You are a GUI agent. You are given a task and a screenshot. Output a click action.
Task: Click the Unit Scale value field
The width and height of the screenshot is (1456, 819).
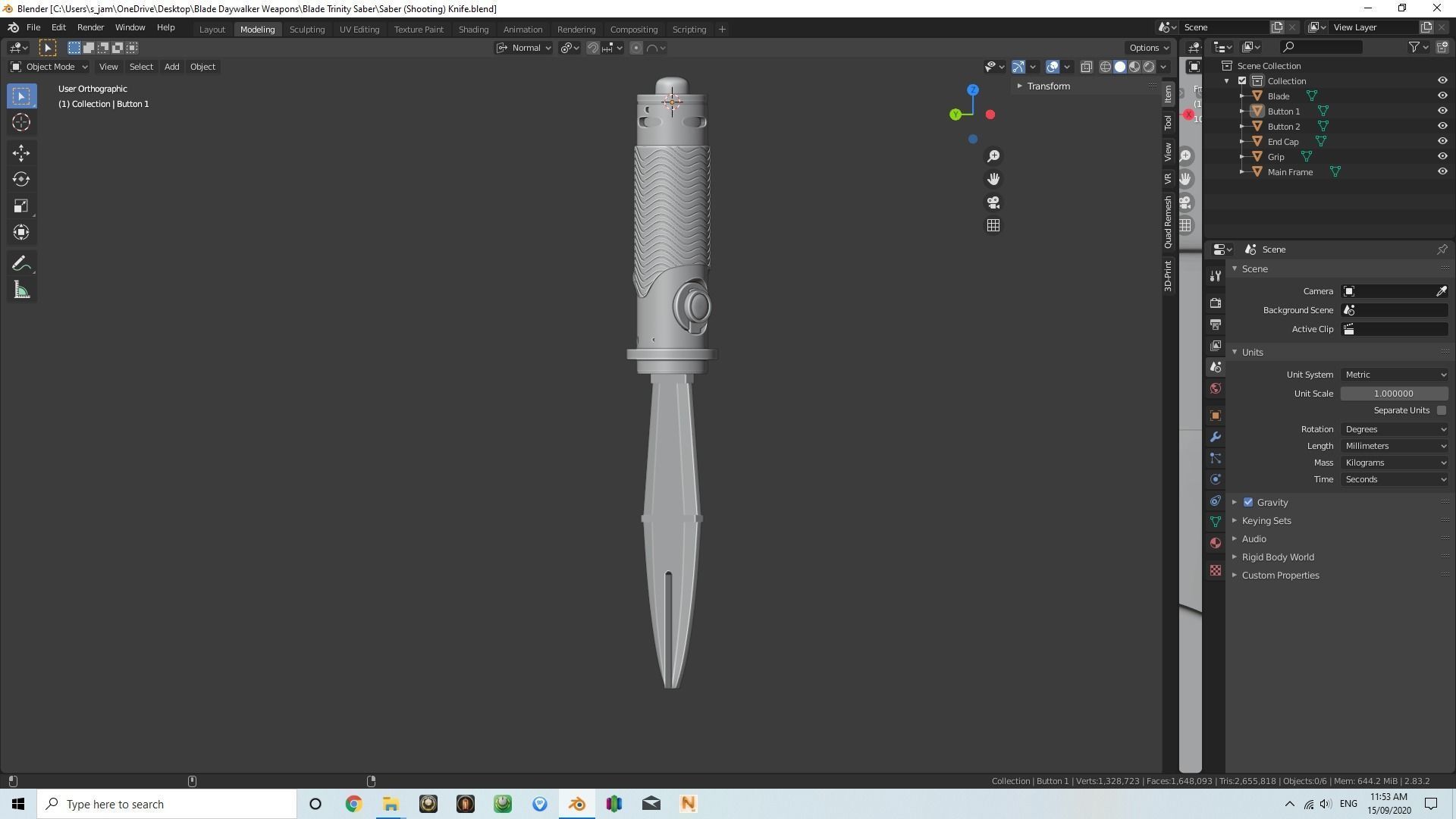tap(1395, 394)
